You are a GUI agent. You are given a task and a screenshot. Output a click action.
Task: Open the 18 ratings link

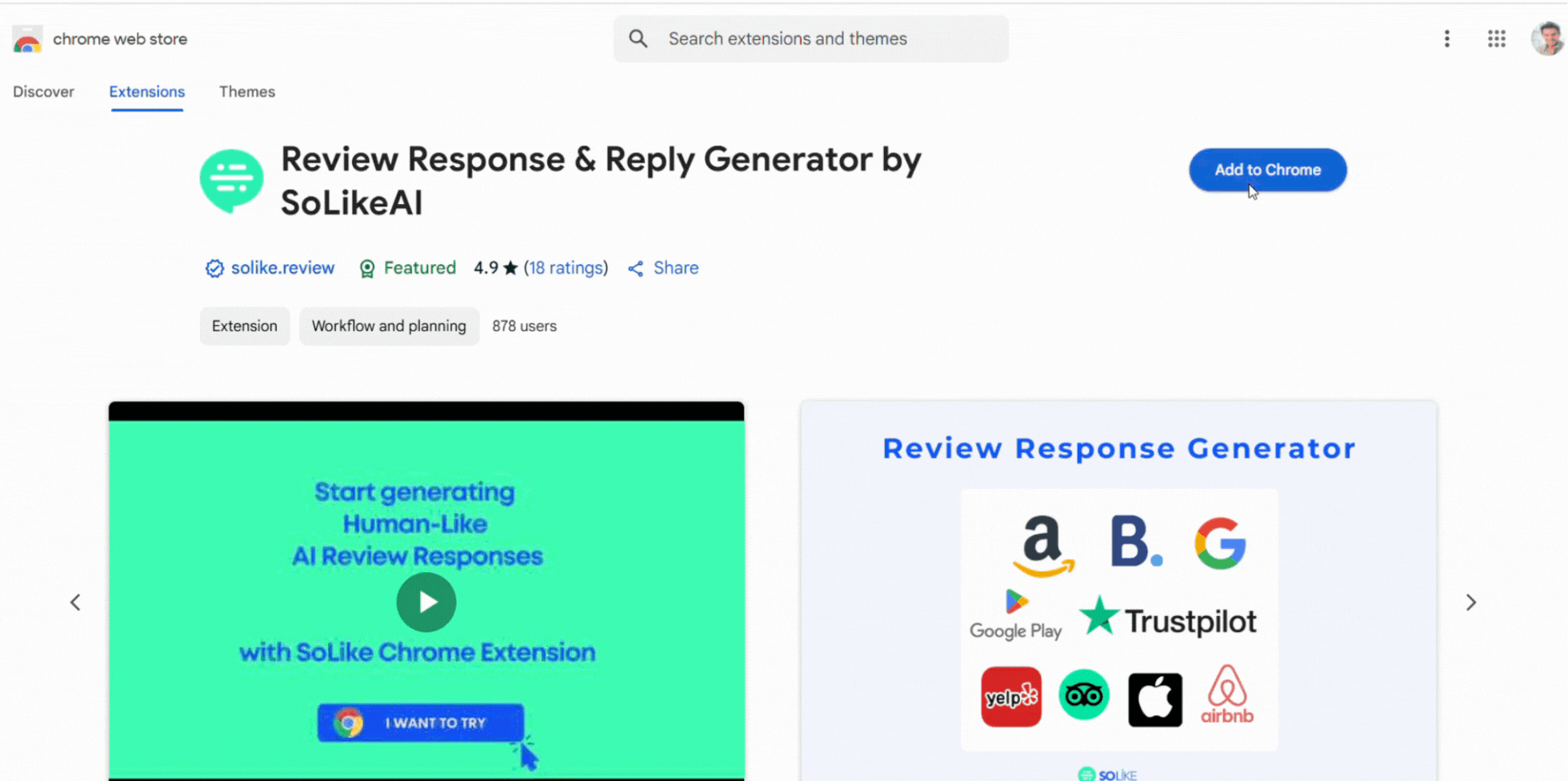(566, 268)
